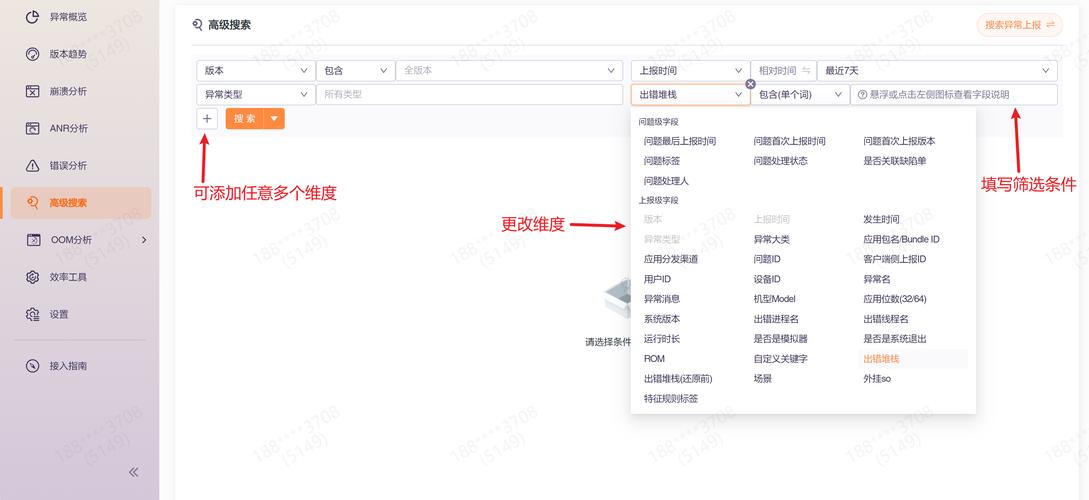Expand the 版本 dimension dropdown
Screen dimensions: 1089x500
[304, 71]
